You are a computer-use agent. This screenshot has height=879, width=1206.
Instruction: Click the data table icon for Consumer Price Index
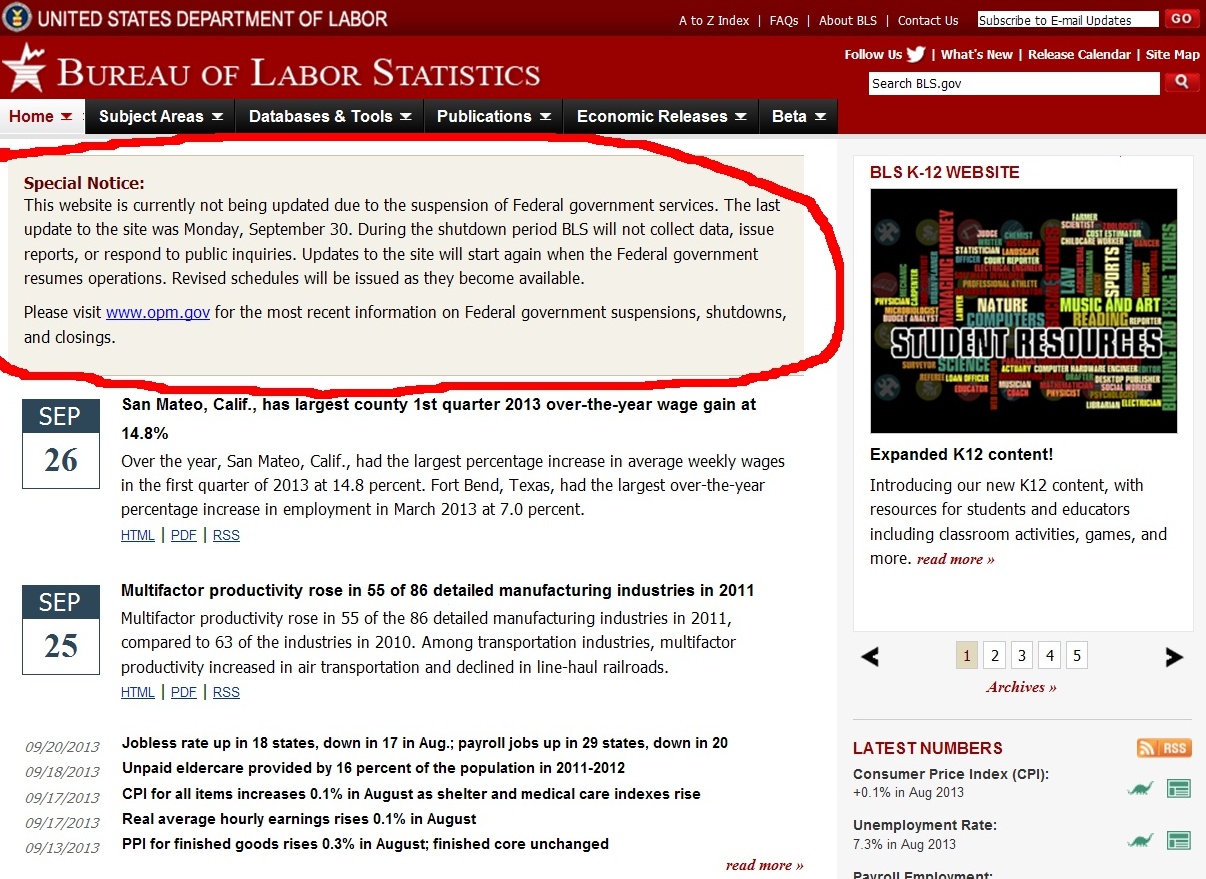[1179, 789]
